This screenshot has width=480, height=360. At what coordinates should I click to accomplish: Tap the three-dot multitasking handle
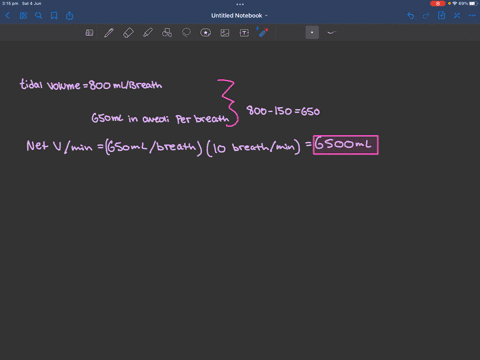tap(240, 4)
